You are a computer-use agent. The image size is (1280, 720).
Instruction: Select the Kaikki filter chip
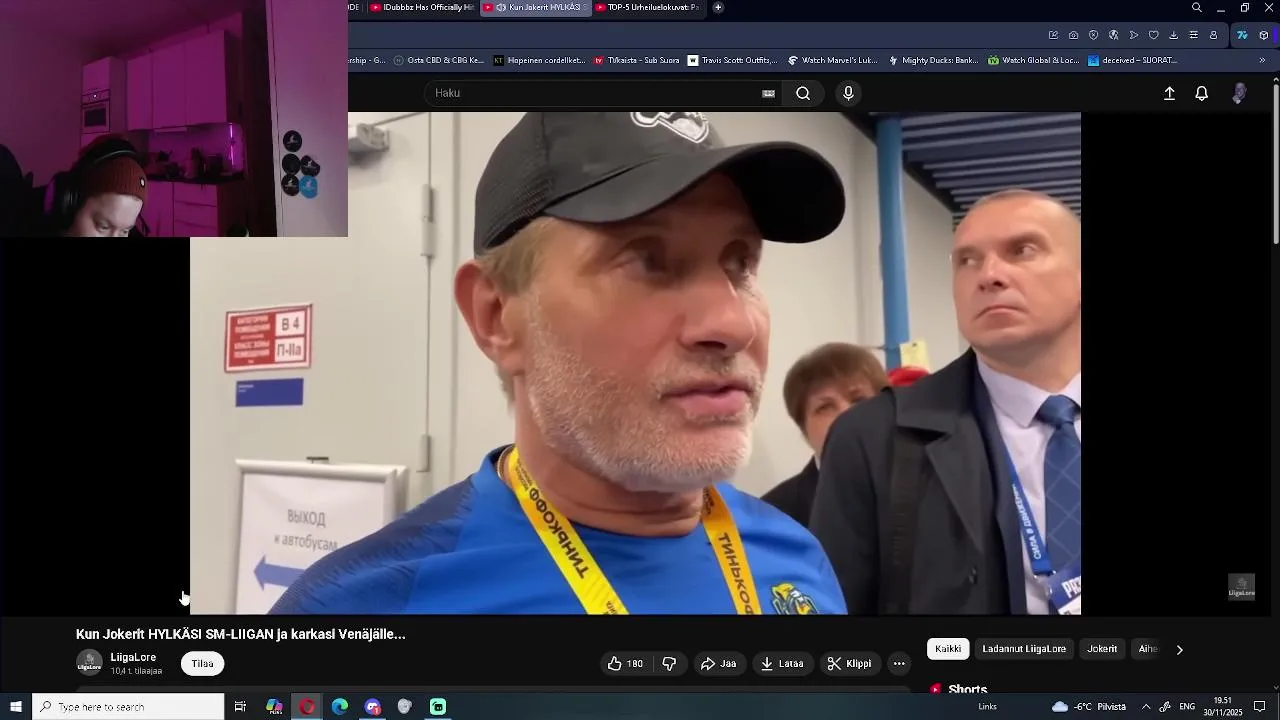[x=948, y=649]
